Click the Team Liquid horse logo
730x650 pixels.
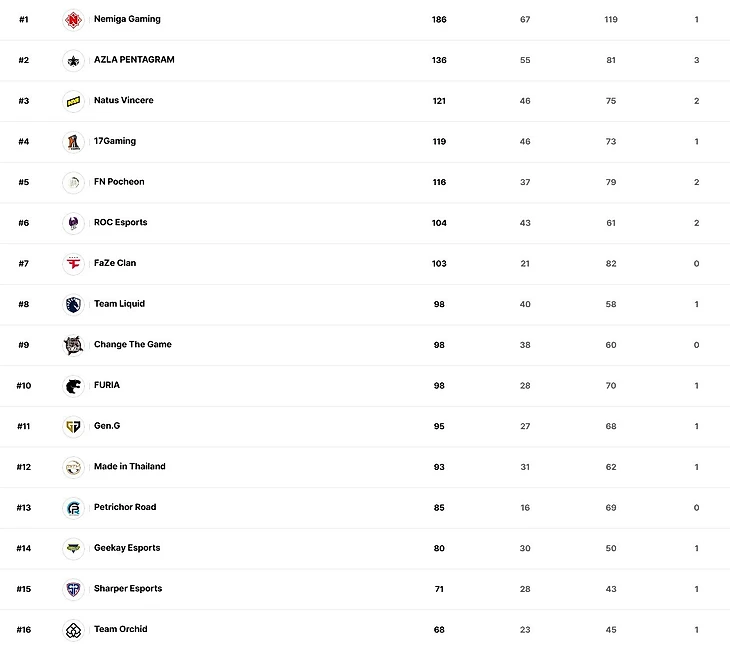pyautogui.click(x=73, y=304)
